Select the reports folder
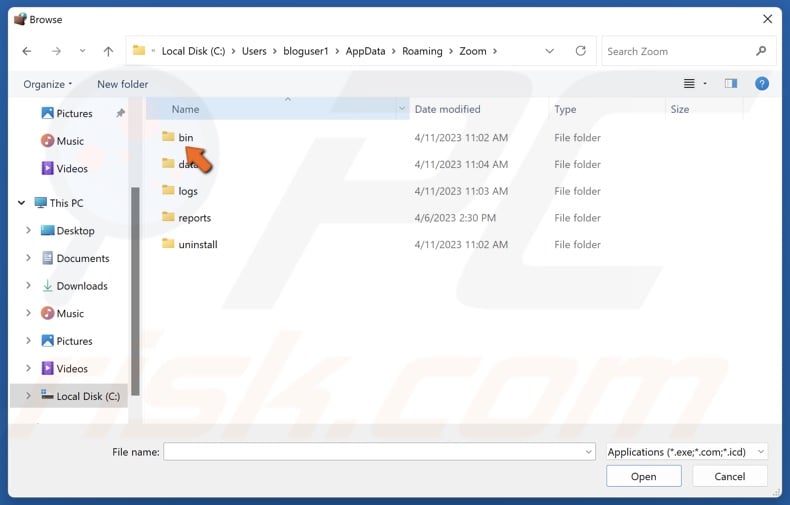 tap(194, 218)
